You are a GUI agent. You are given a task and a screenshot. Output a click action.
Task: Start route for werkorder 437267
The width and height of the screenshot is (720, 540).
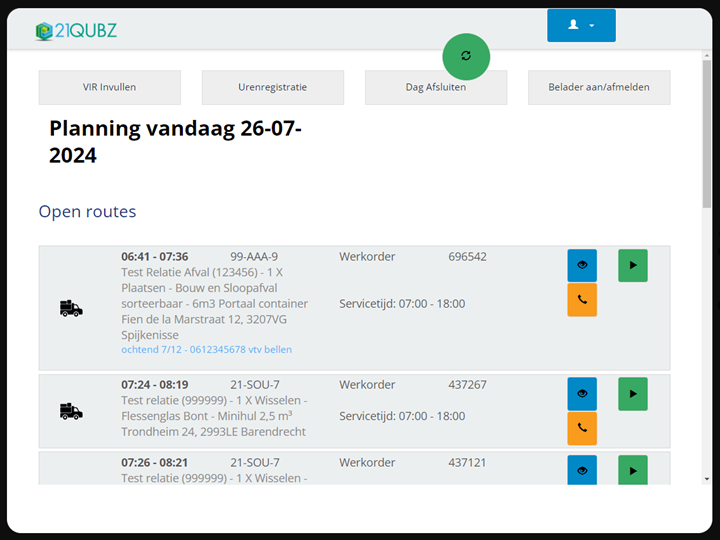click(x=633, y=394)
